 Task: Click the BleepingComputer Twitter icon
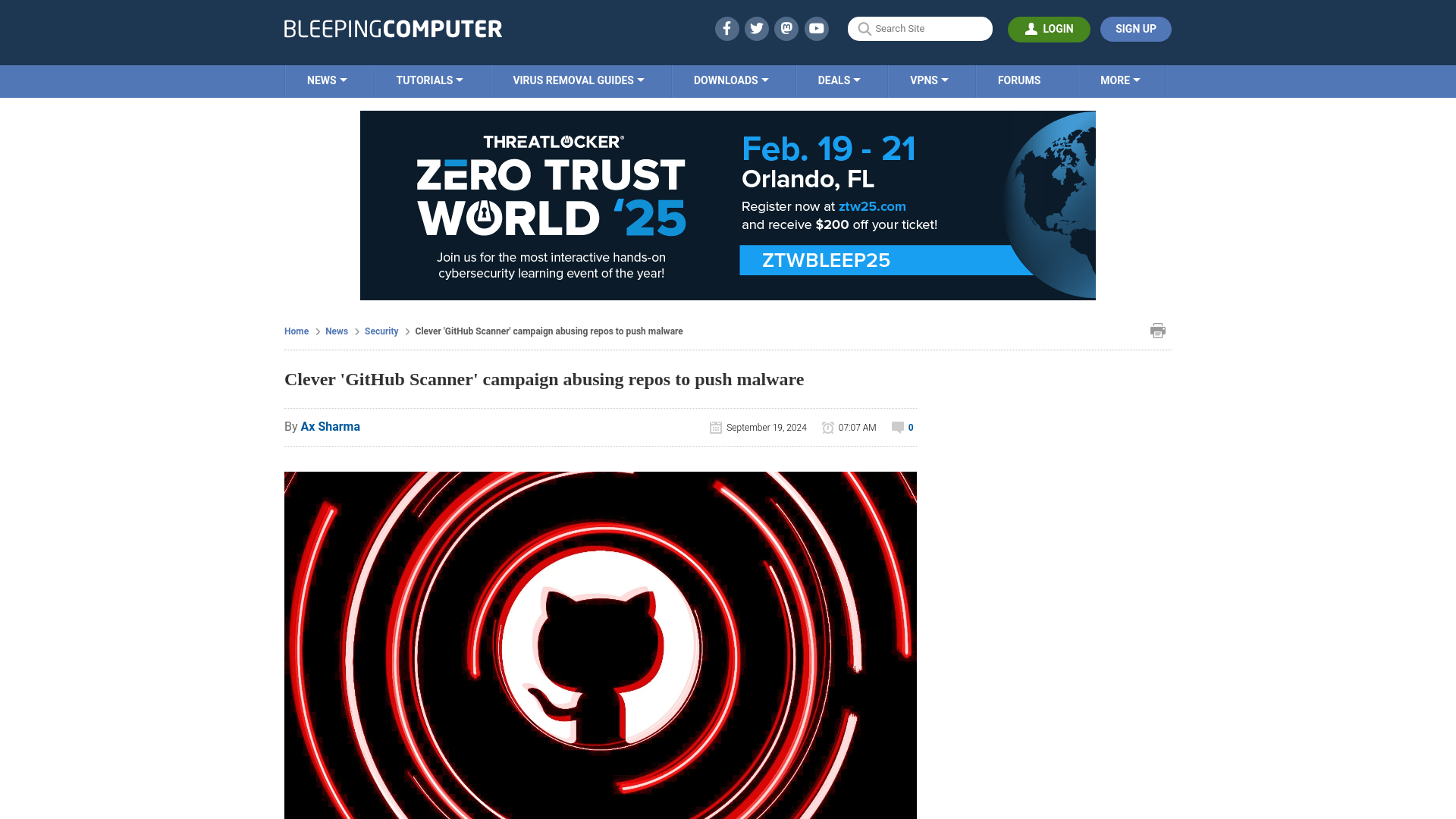pos(757,28)
